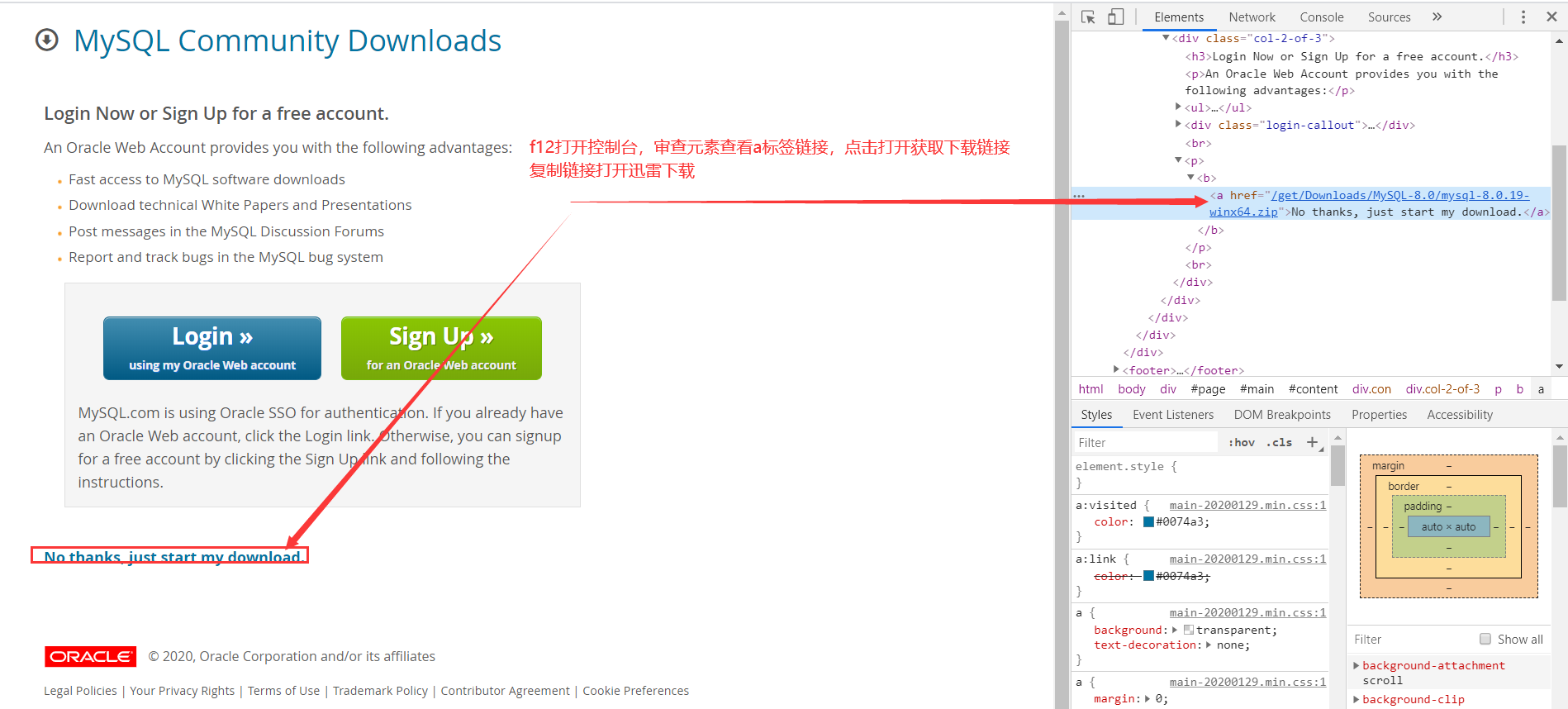Select #content in the DOM breadcrumb

click(x=1313, y=389)
